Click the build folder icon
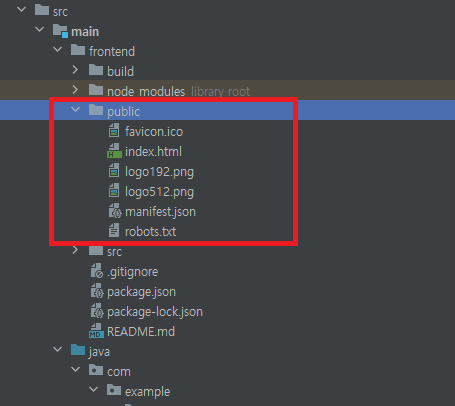The image size is (455, 406). pos(96,70)
